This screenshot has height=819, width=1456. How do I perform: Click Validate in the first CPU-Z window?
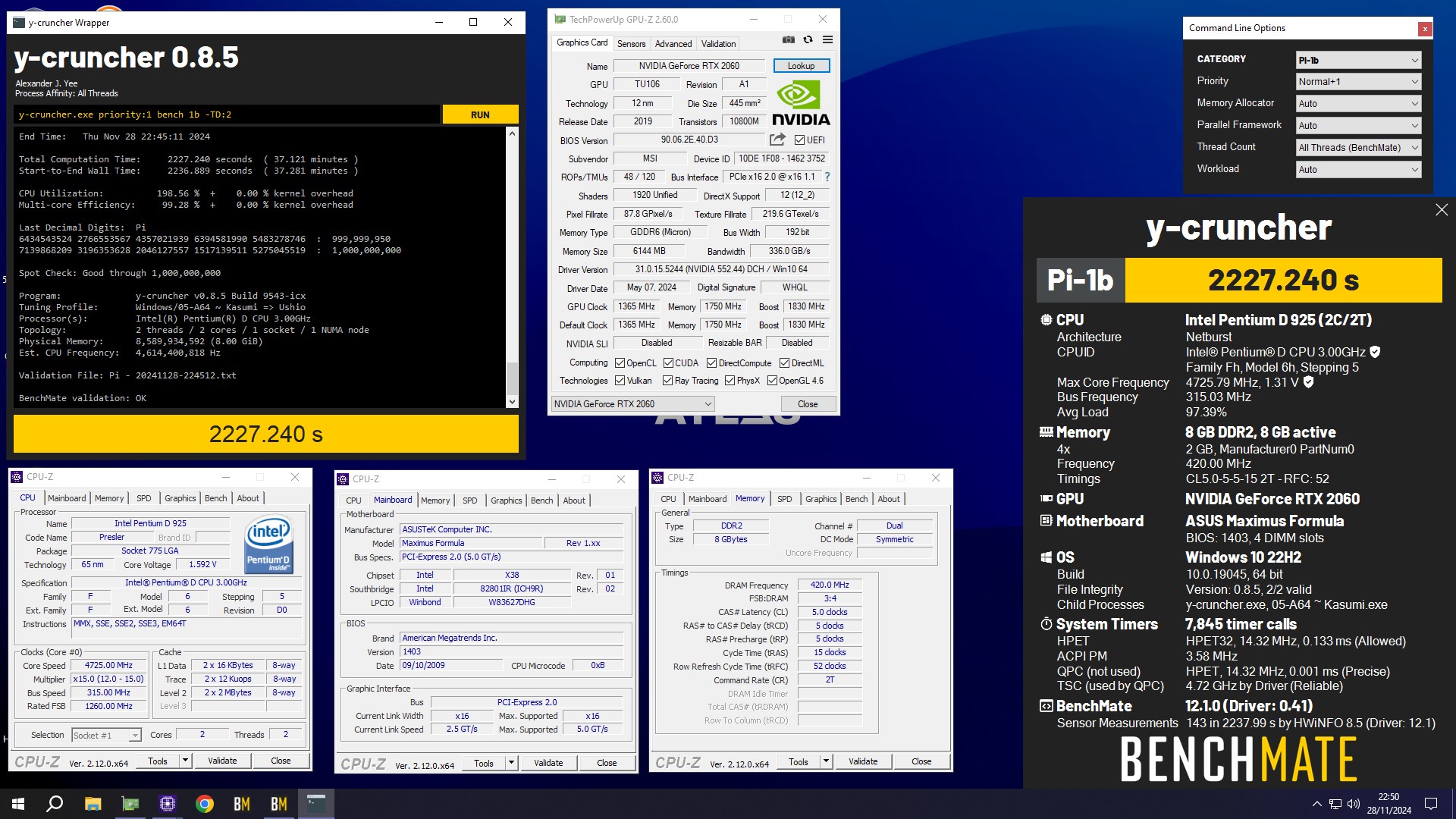click(x=222, y=761)
